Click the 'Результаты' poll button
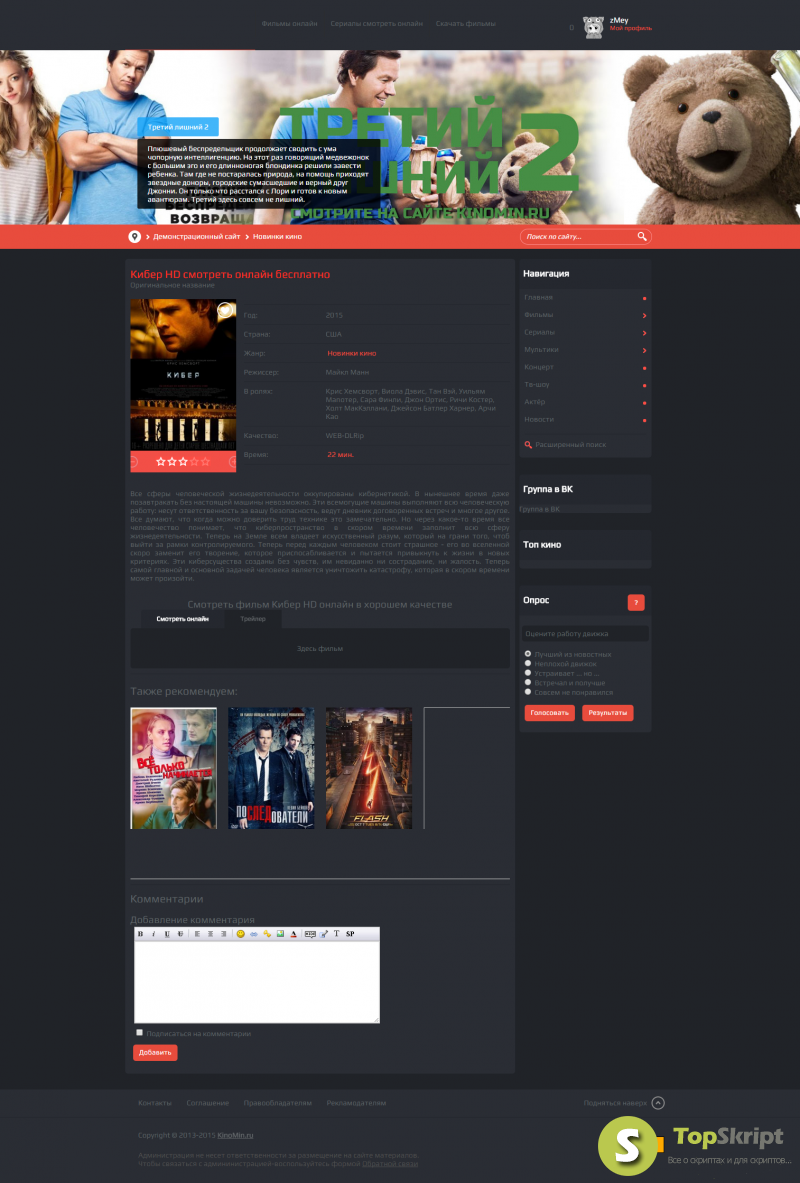800x1183 pixels. pos(608,713)
